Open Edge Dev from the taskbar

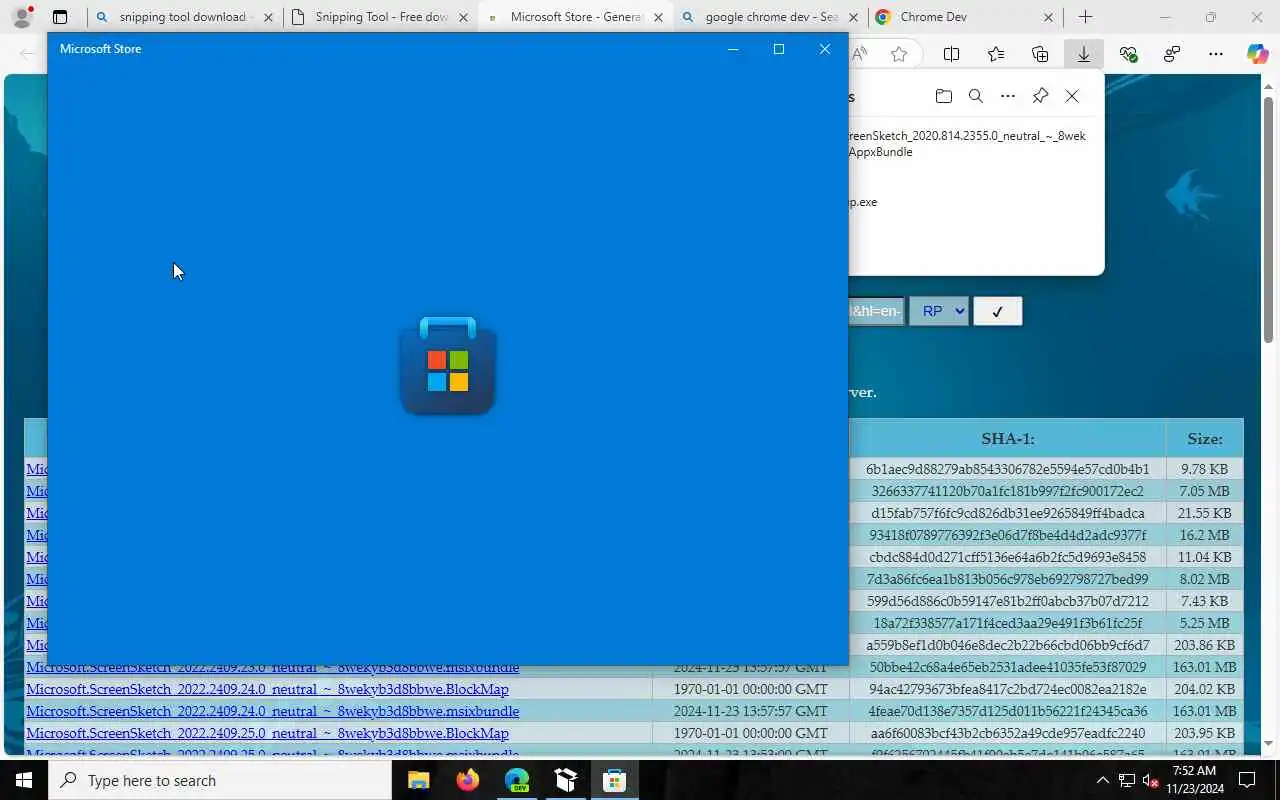tap(517, 780)
